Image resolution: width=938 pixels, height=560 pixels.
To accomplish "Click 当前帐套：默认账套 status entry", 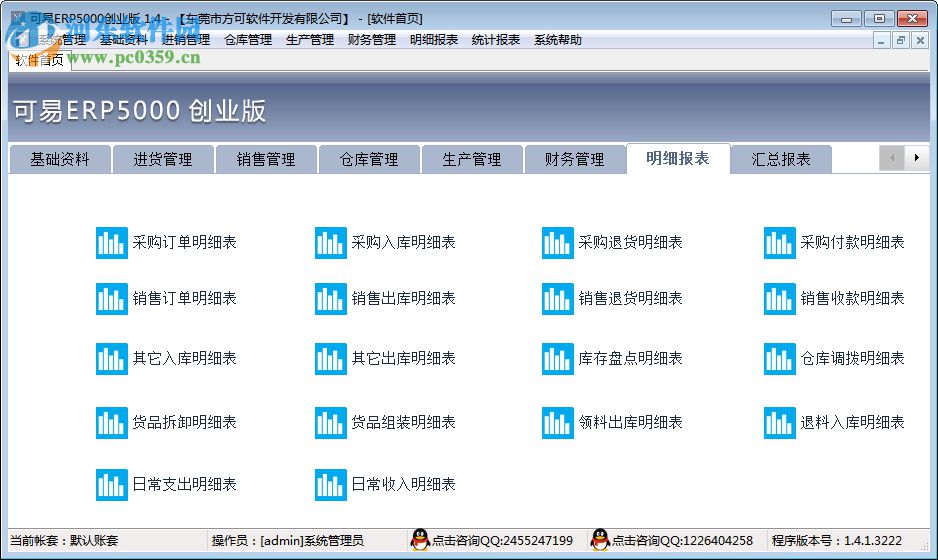I will 64,541.
